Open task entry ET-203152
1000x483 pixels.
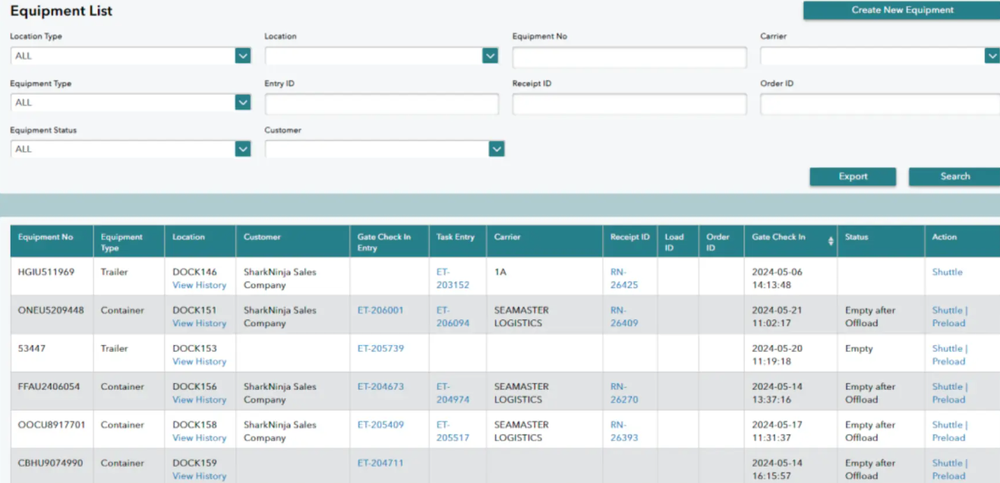point(453,279)
